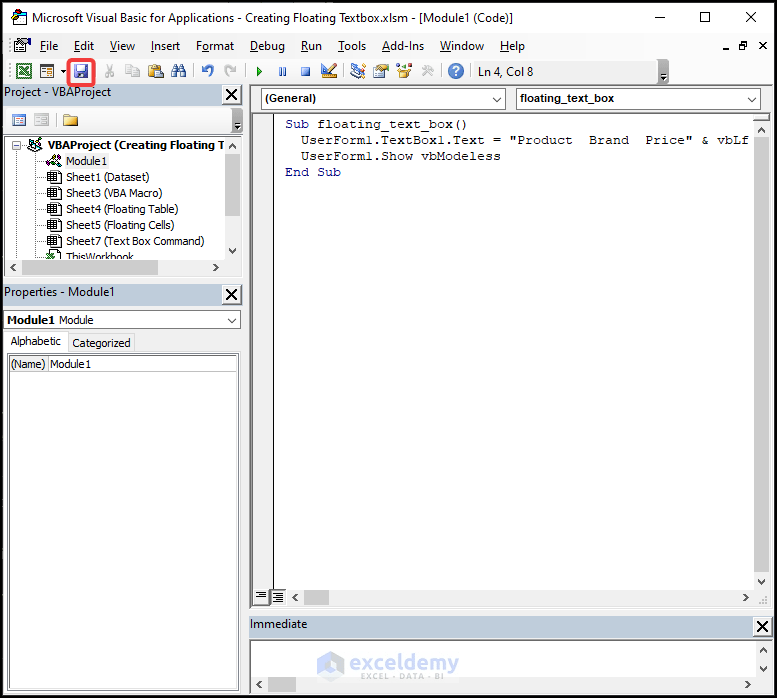Click the Reset stop icon
The width and height of the screenshot is (777, 698).
tap(305, 72)
